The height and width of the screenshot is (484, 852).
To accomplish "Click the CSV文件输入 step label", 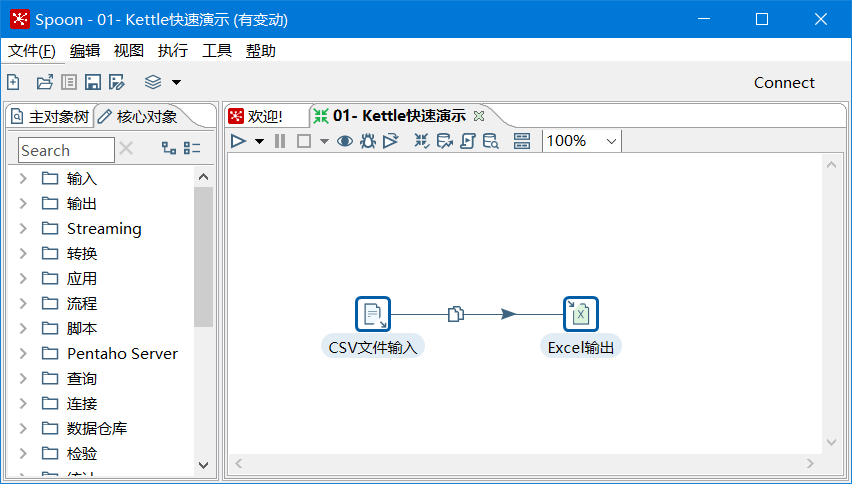I will [x=373, y=347].
